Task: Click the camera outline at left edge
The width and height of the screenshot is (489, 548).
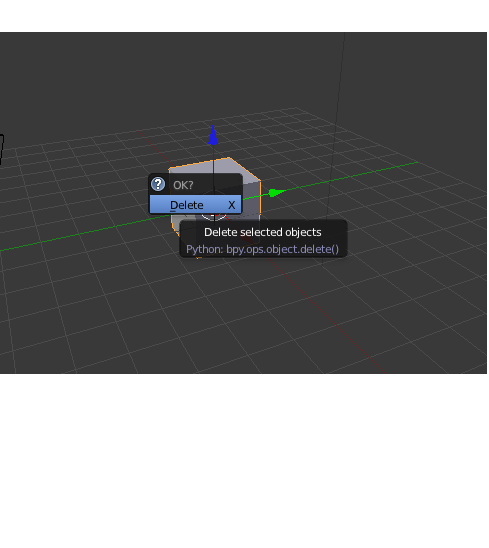Action: (2, 149)
